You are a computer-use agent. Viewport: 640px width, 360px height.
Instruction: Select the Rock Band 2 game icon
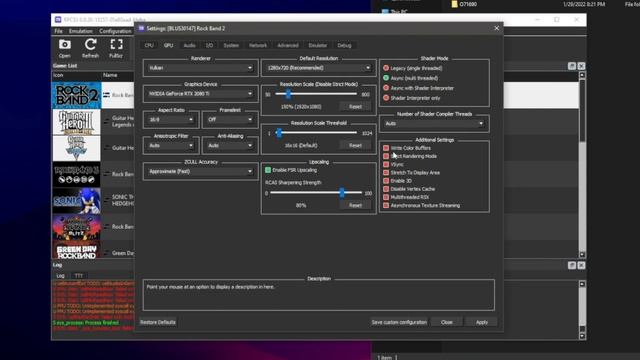click(x=76, y=95)
